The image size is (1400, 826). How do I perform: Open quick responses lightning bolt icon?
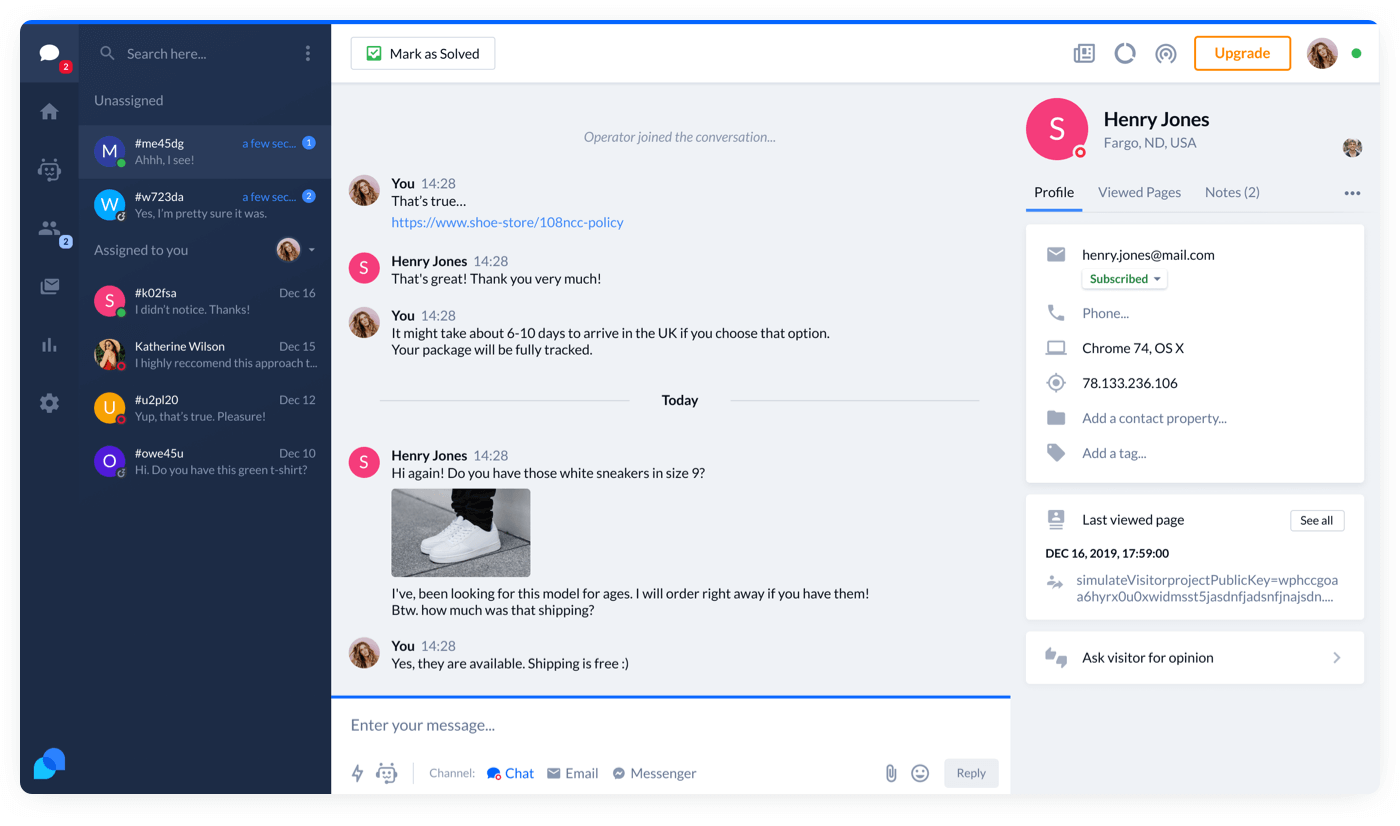coord(357,773)
